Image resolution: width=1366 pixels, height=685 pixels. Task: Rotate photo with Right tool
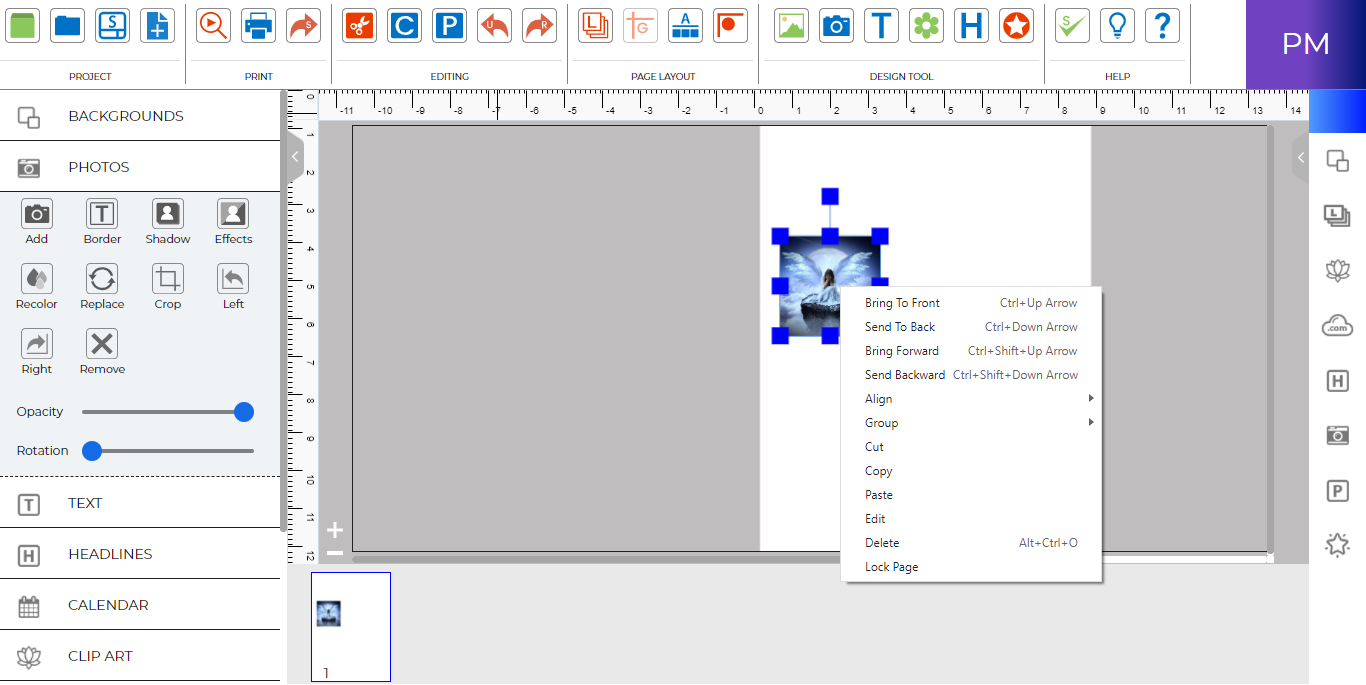[37, 352]
